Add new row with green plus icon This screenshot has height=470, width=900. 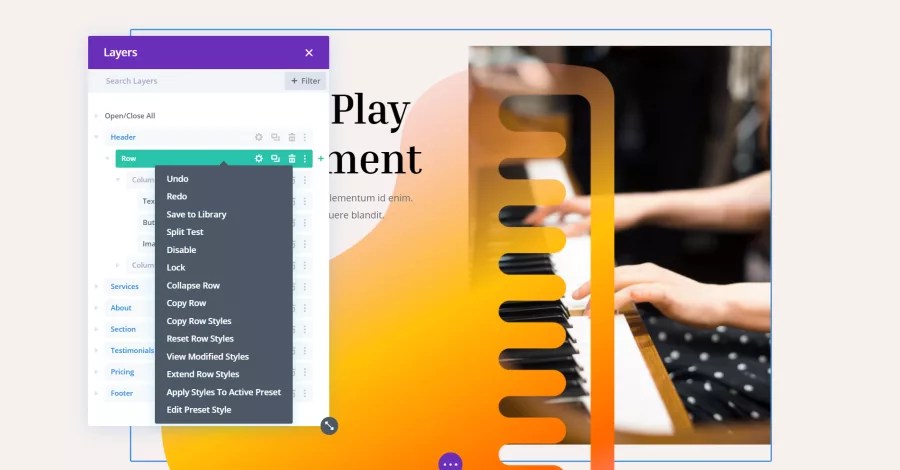point(321,158)
